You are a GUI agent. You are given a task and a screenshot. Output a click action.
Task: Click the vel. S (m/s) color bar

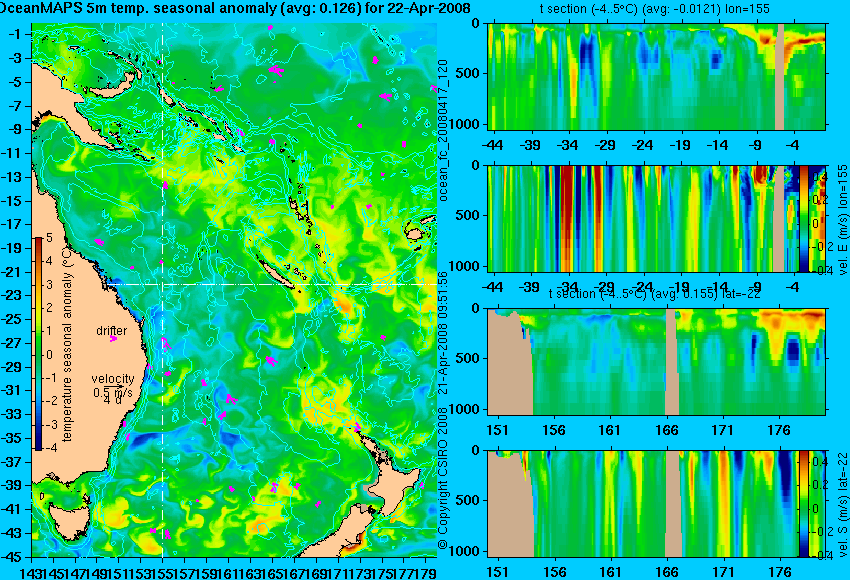tap(803, 504)
